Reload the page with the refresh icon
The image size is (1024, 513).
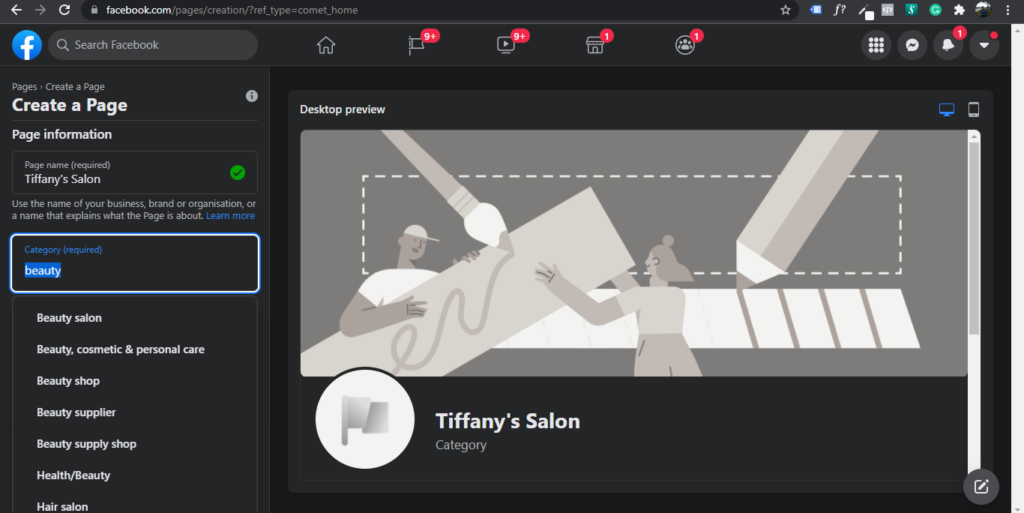[x=64, y=10]
